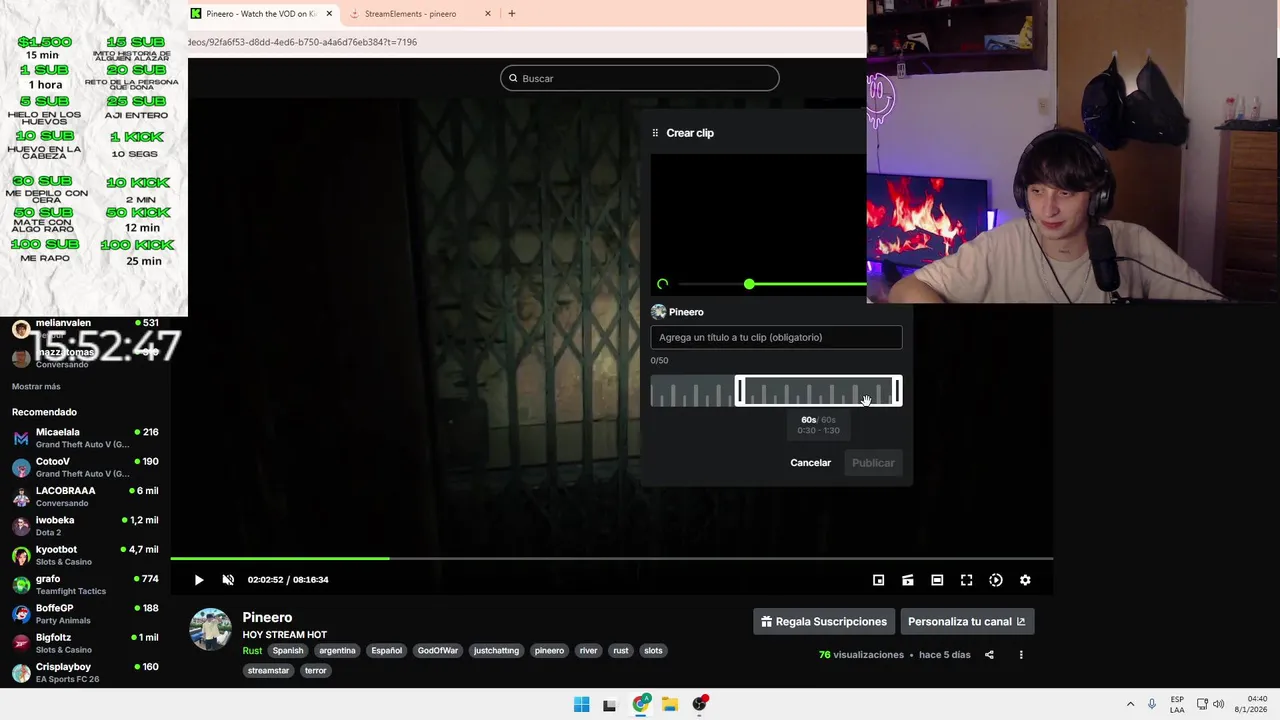Image resolution: width=1280 pixels, height=720 pixels.
Task: Open the player settings gear
Action: click(1025, 580)
